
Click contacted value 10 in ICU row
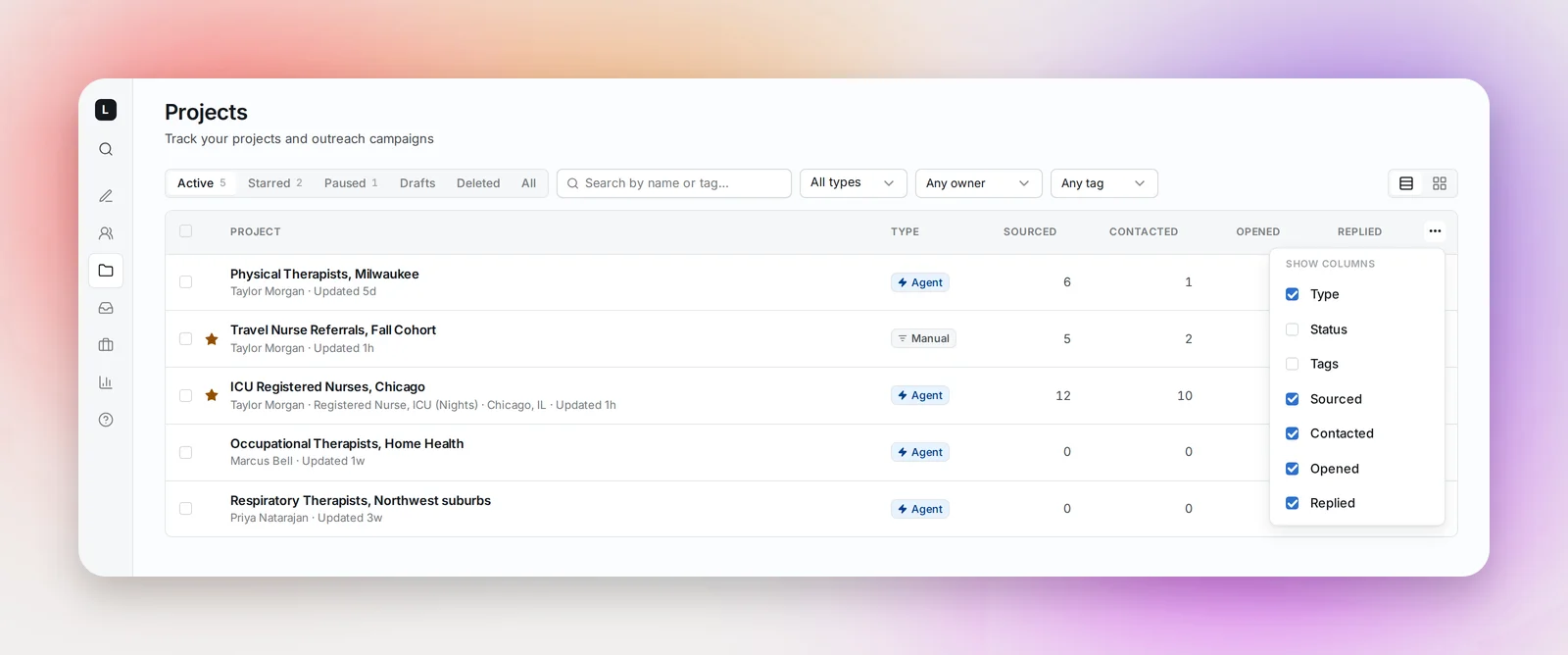1185,396
